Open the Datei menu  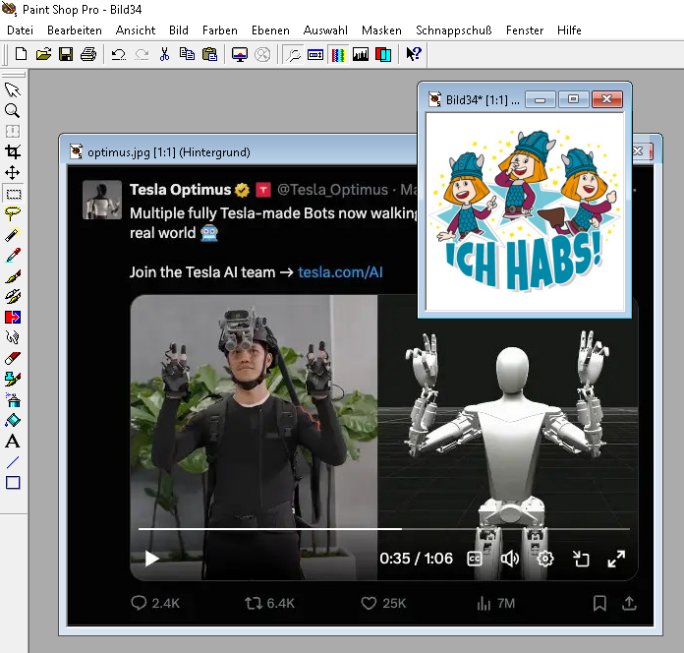pyautogui.click(x=20, y=30)
